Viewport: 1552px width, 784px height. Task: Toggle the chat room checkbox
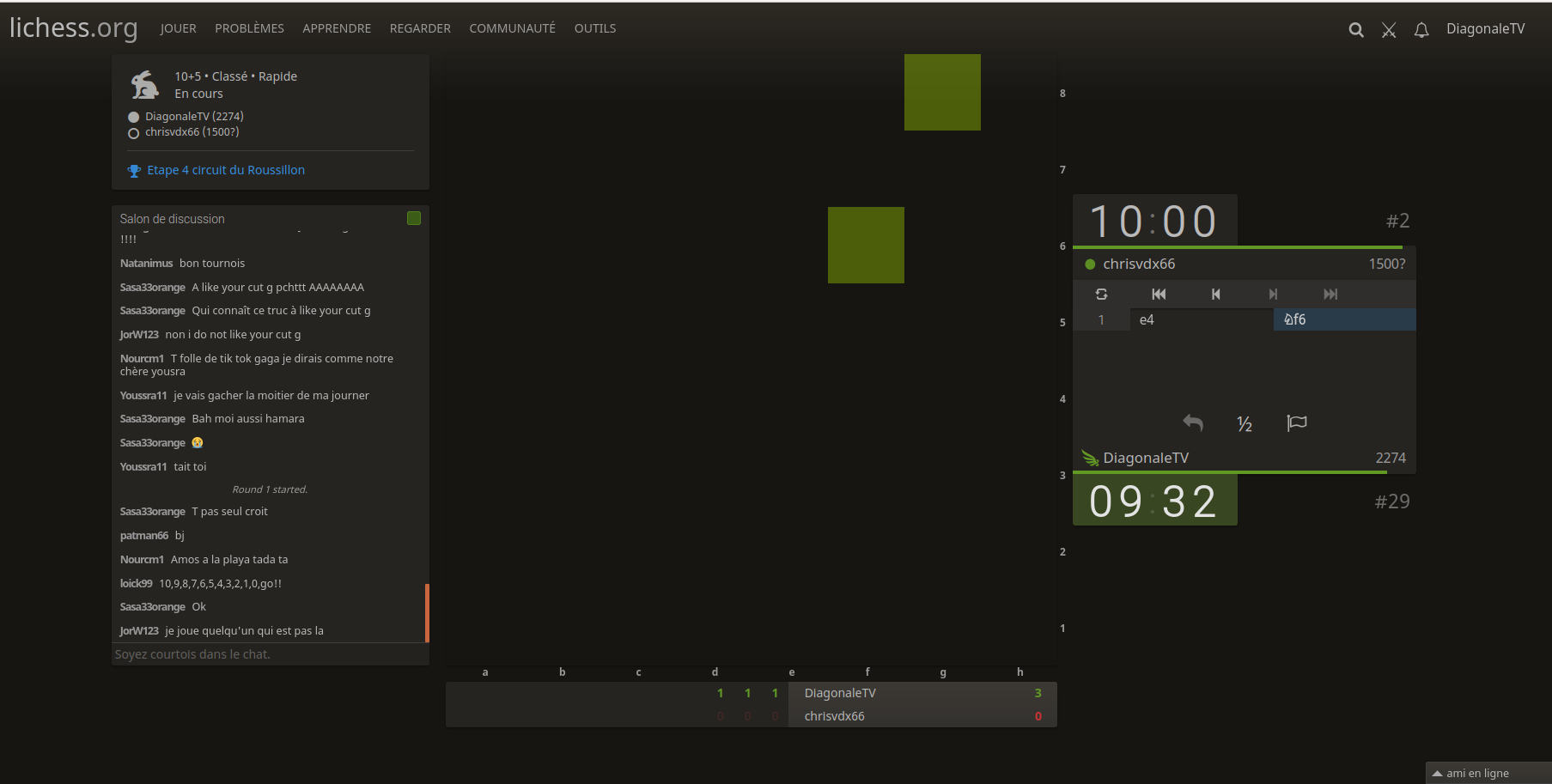414,218
